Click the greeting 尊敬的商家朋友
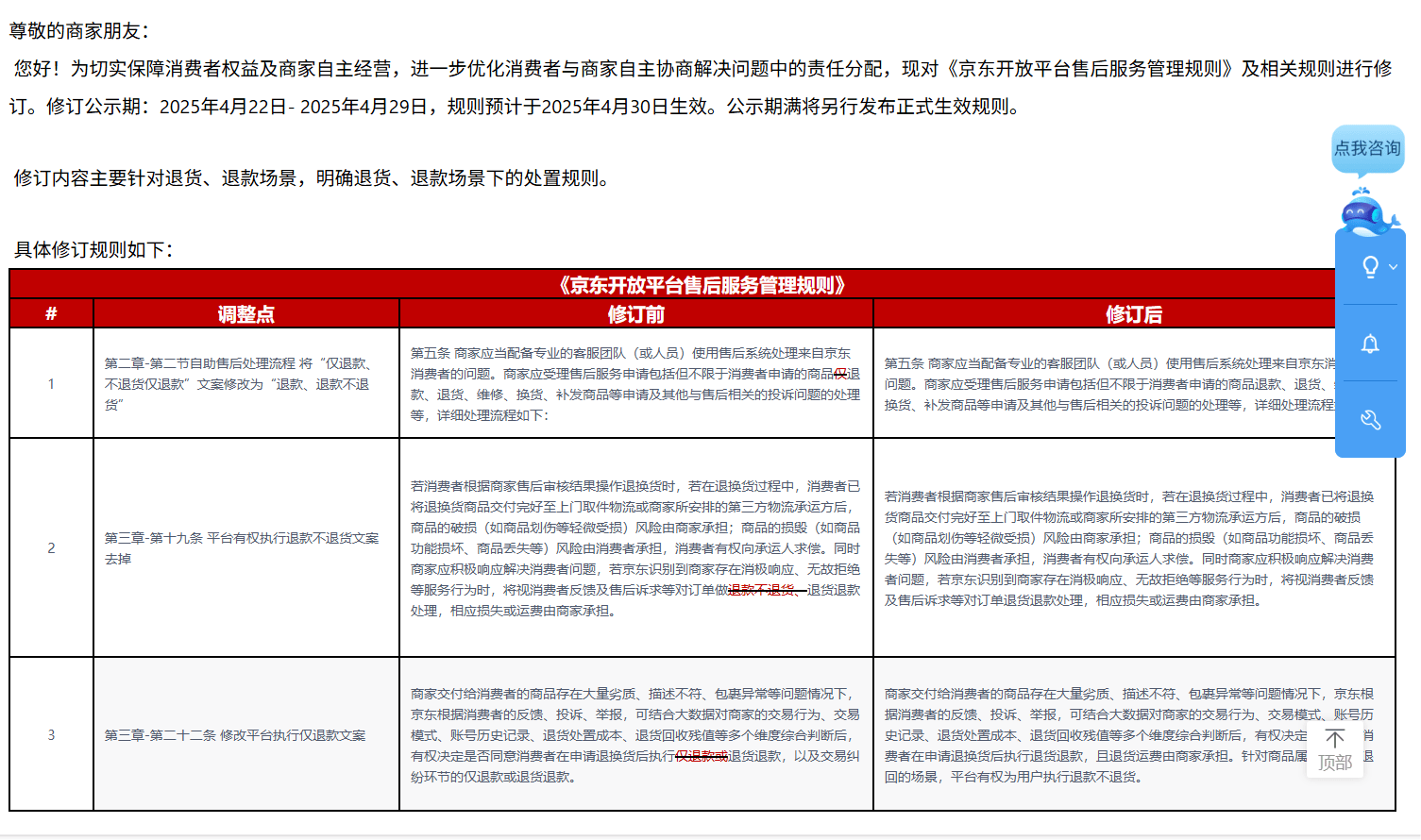Image resolution: width=1421 pixels, height=840 pixels. pos(79,31)
